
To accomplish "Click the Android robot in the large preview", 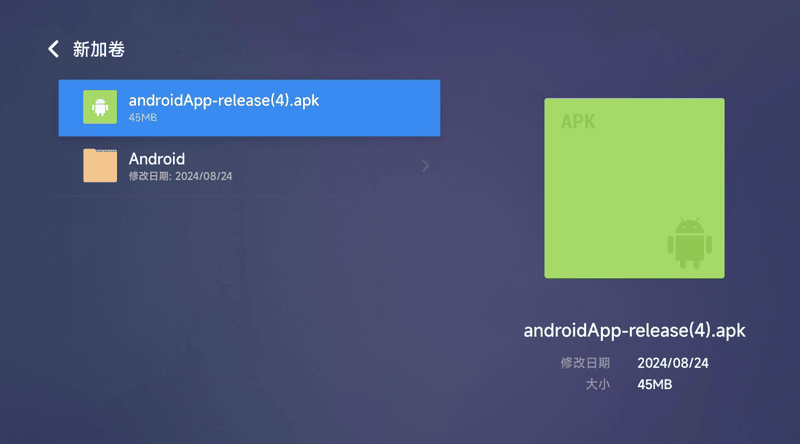I will pyautogui.click(x=687, y=243).
